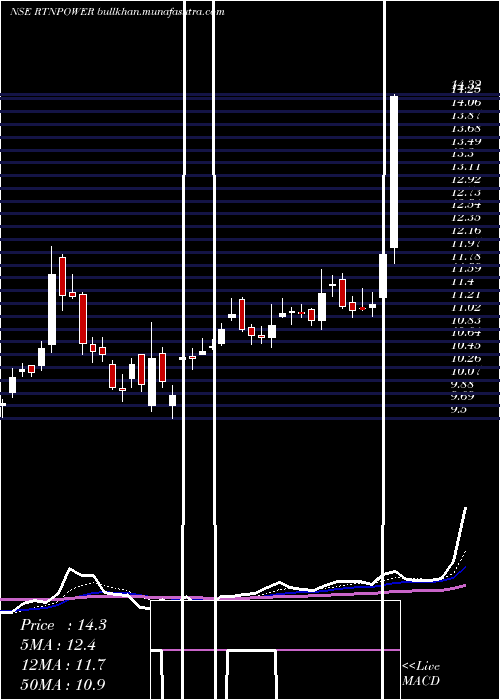The width and height of the screenshot is (500, 700).
Task: Click the 13.49 price axis label
Action: (x=466, y=142)
